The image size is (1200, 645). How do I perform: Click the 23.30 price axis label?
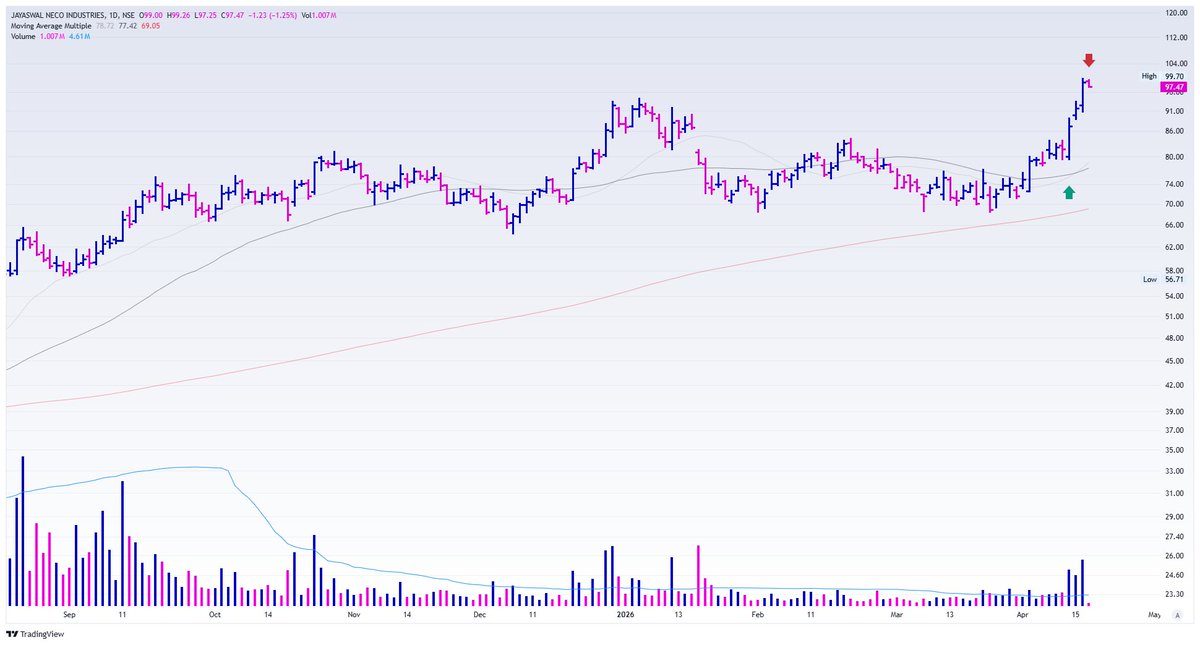[x=1175, y=594]
